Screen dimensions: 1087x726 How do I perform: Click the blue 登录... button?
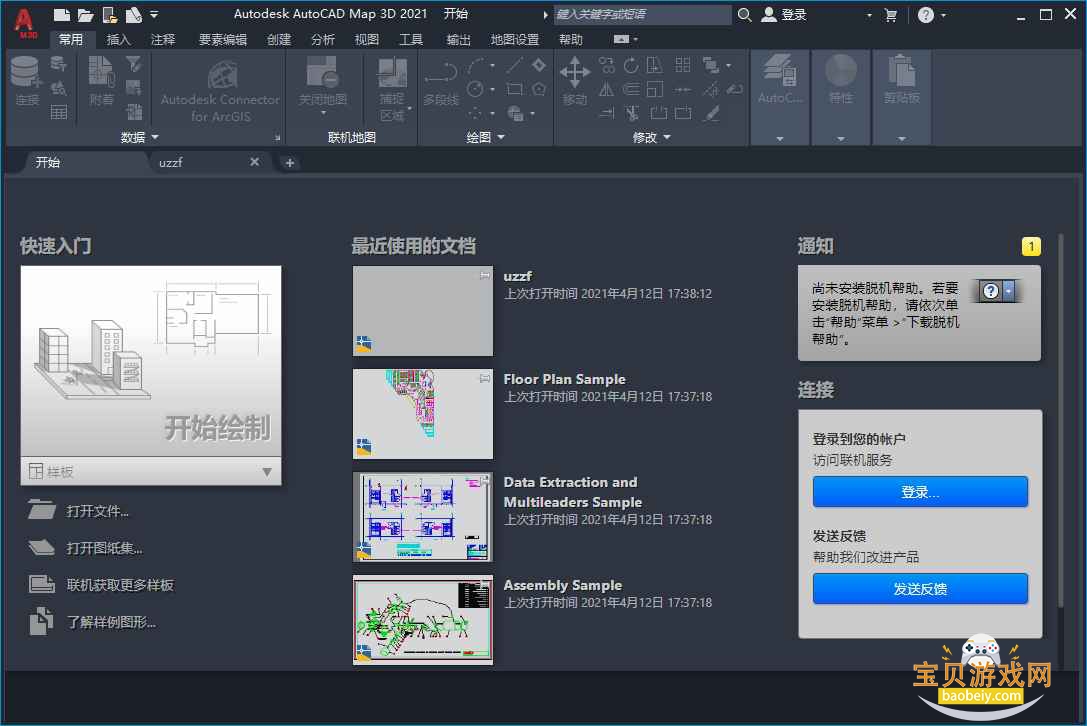920,492
